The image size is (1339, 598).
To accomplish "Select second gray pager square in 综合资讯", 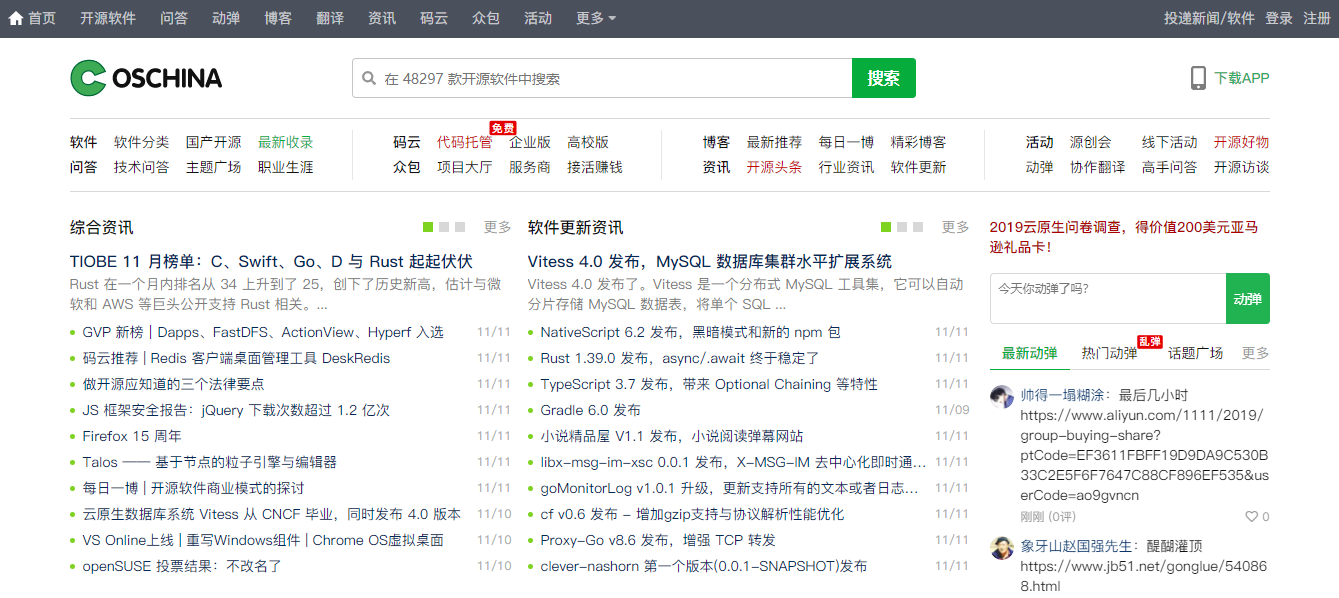I will coord(444,227).
